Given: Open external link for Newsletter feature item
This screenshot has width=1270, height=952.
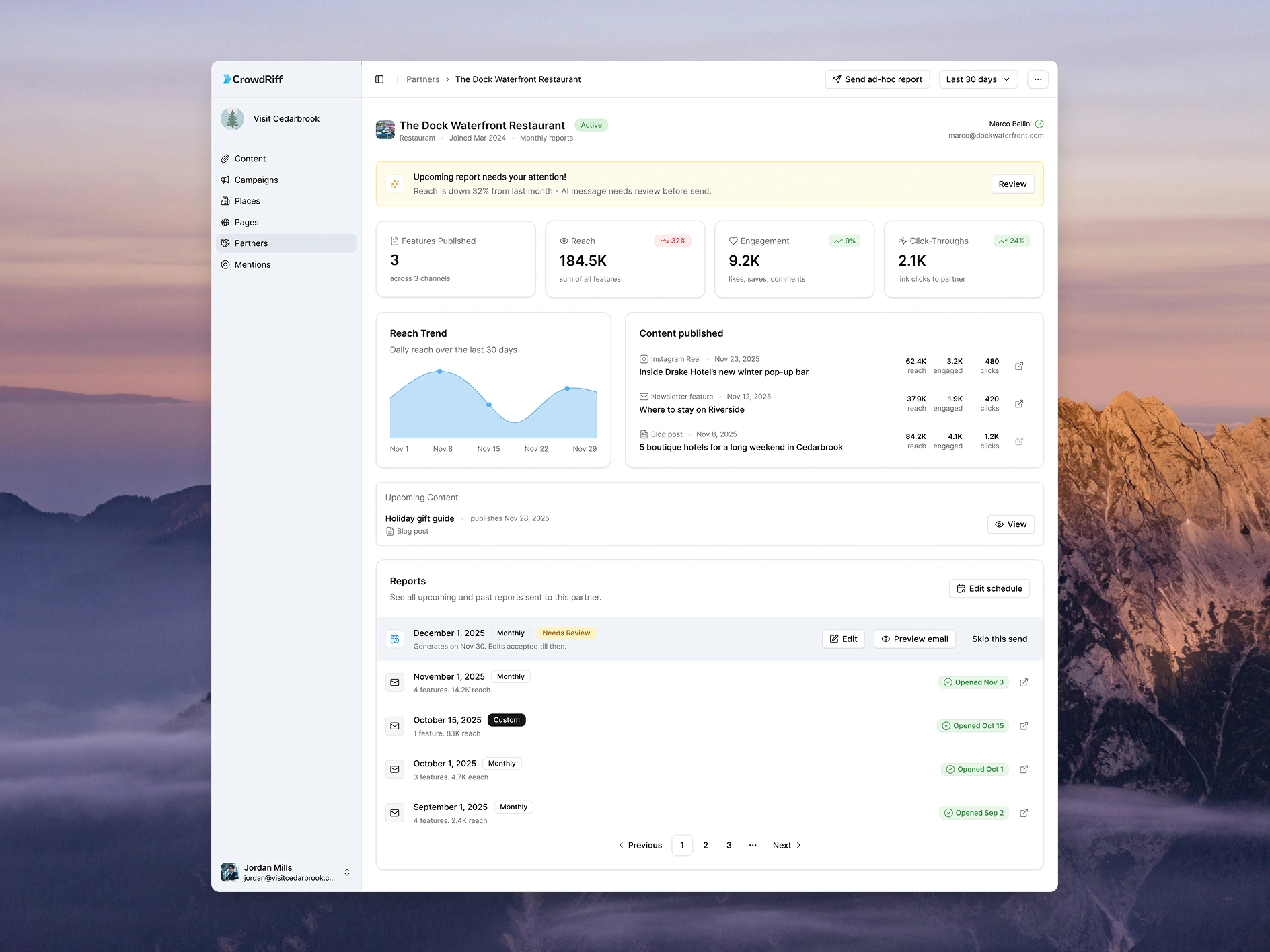Looking at the screenshot, I should coord(1019,404).
